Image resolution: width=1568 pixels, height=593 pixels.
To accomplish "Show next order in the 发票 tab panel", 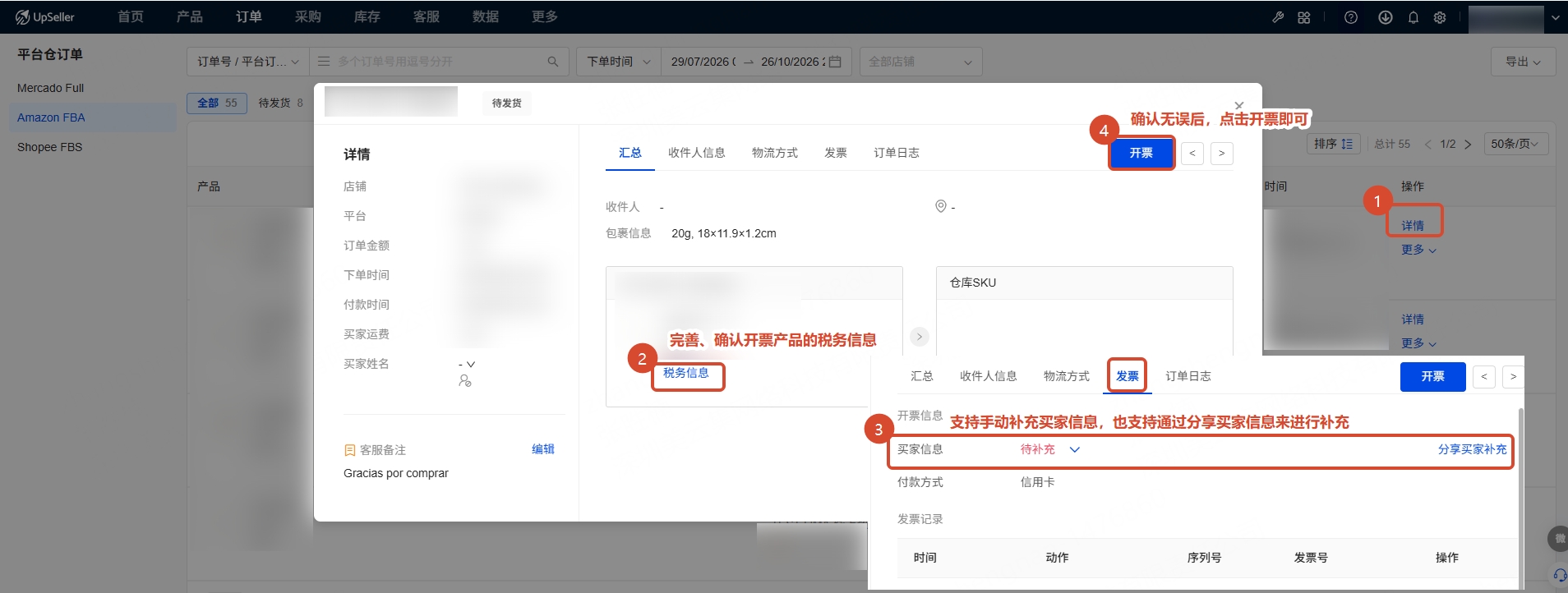I will tap(1513, 377).
